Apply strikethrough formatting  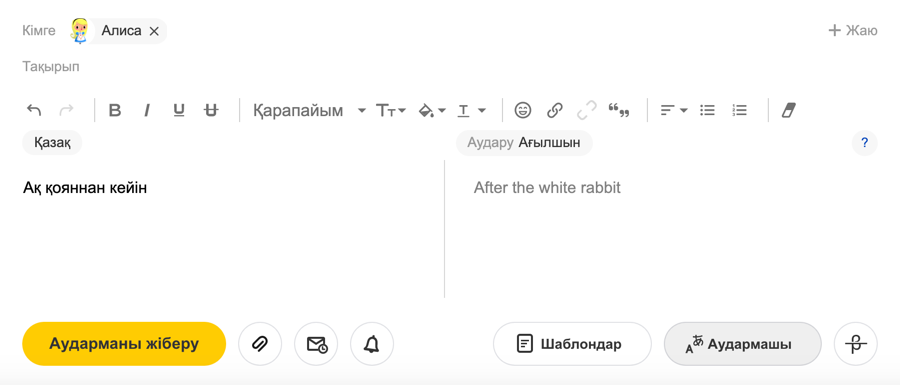pos(211,110)
